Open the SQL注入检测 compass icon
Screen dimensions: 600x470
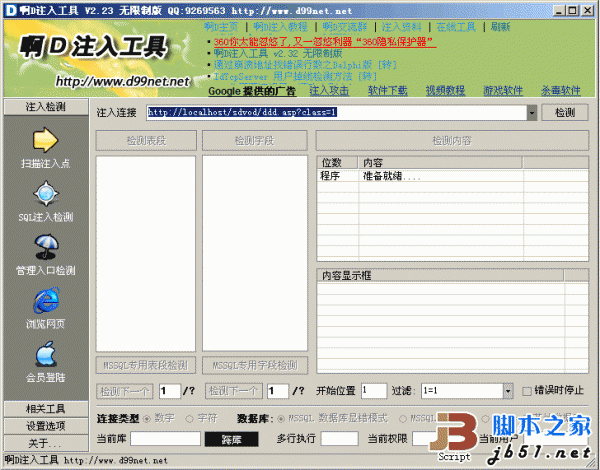point(46,194)
